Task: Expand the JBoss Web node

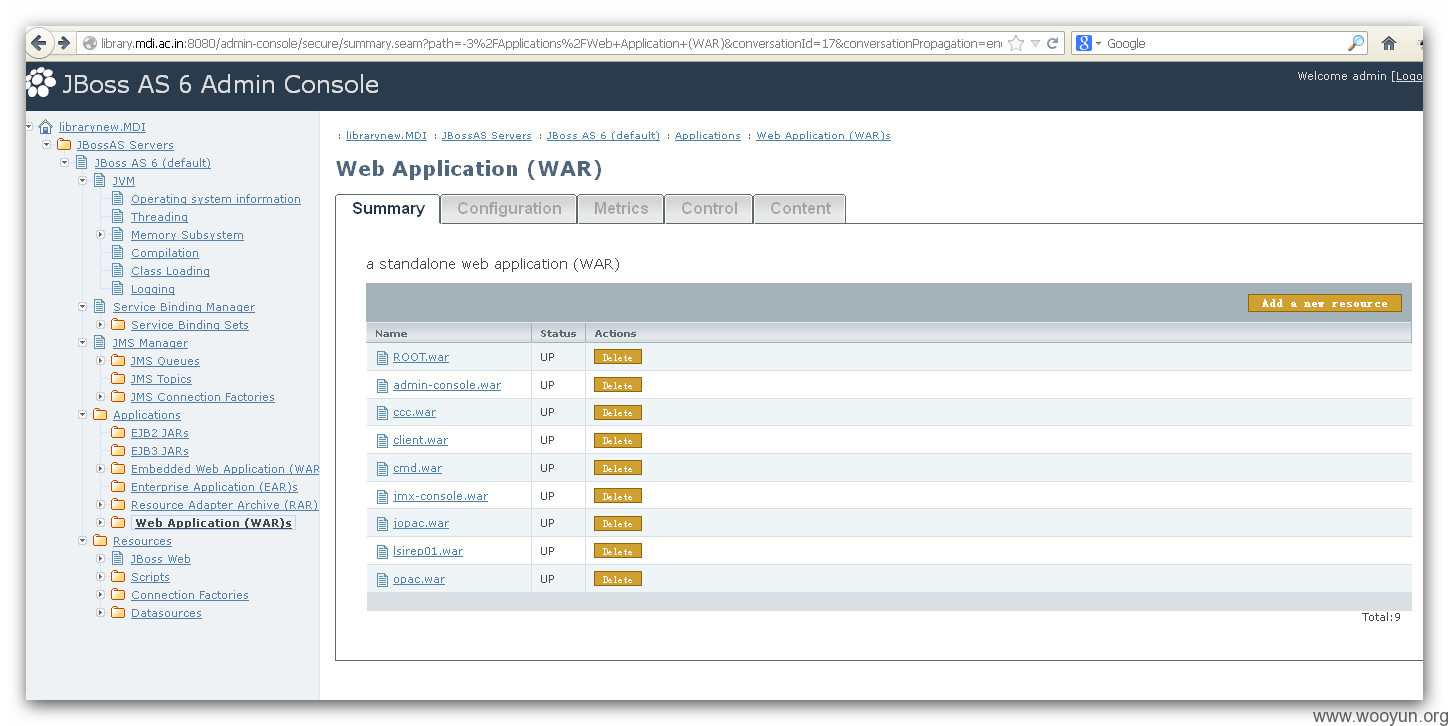Action: coord(101,559)
